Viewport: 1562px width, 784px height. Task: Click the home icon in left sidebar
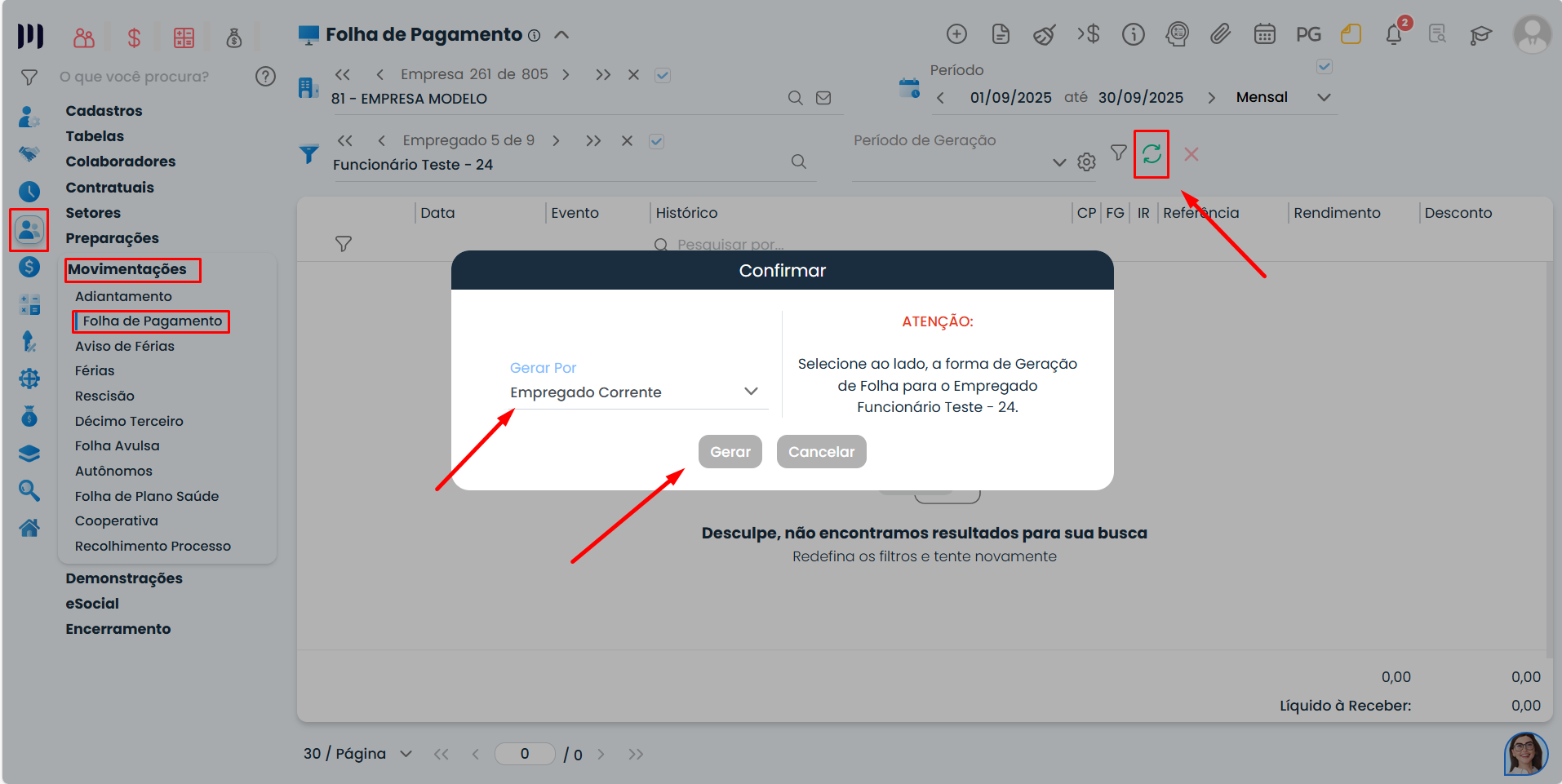(x=29, y=529)
